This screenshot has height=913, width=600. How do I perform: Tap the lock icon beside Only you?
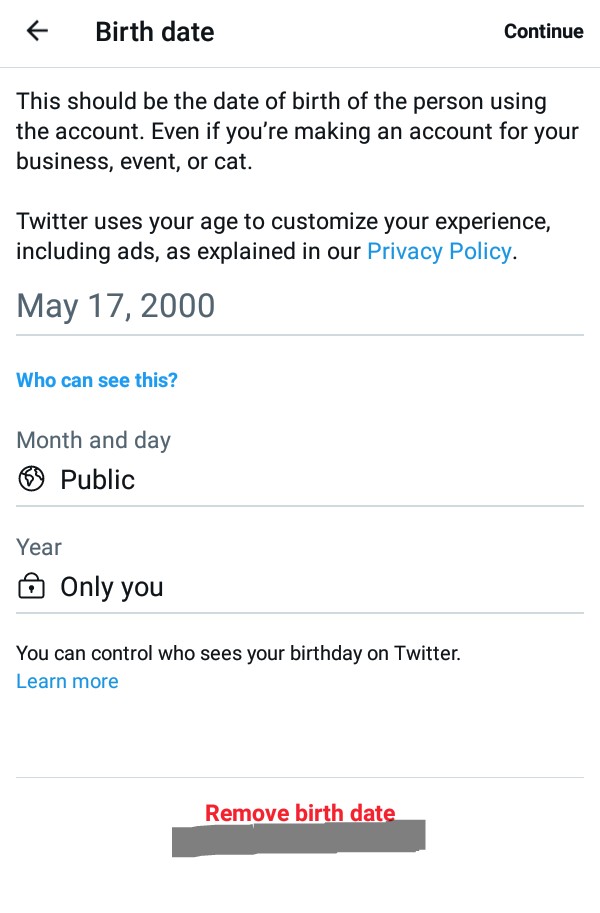coord(31,586)
